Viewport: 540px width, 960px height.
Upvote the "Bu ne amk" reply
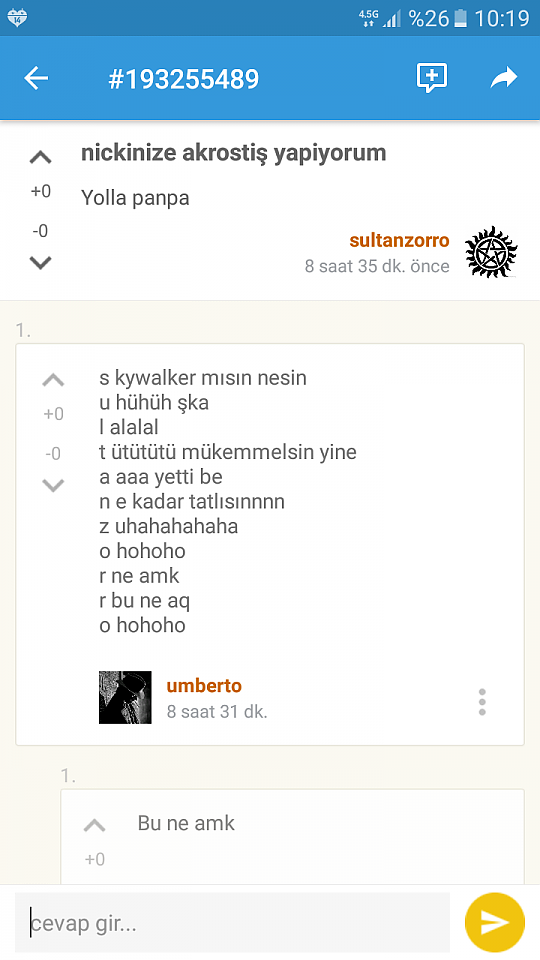click(x=94, y=825)
